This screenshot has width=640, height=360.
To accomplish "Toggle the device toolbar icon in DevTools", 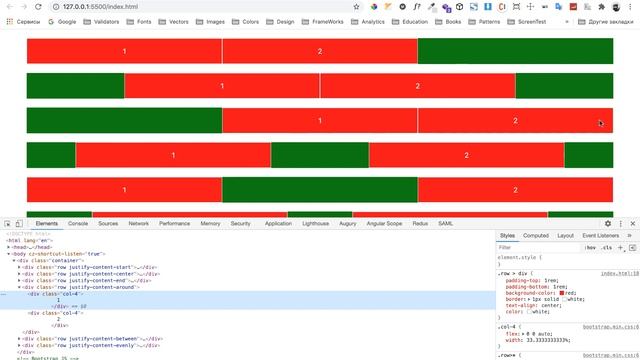I will click(19, 224).
